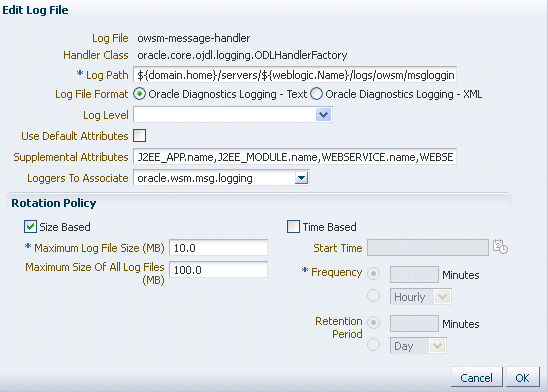This screenshot has height=392, width=548.
Task: Select the Retention Period Minutes radio button
Action: click(x=374, y=322)
